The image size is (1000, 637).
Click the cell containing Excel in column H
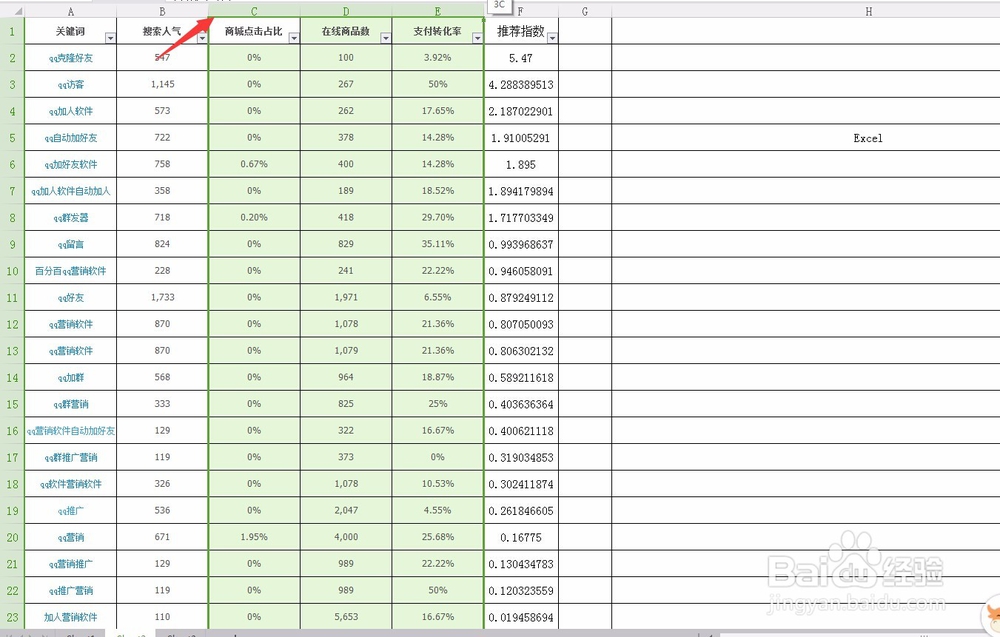click(868, 137)
